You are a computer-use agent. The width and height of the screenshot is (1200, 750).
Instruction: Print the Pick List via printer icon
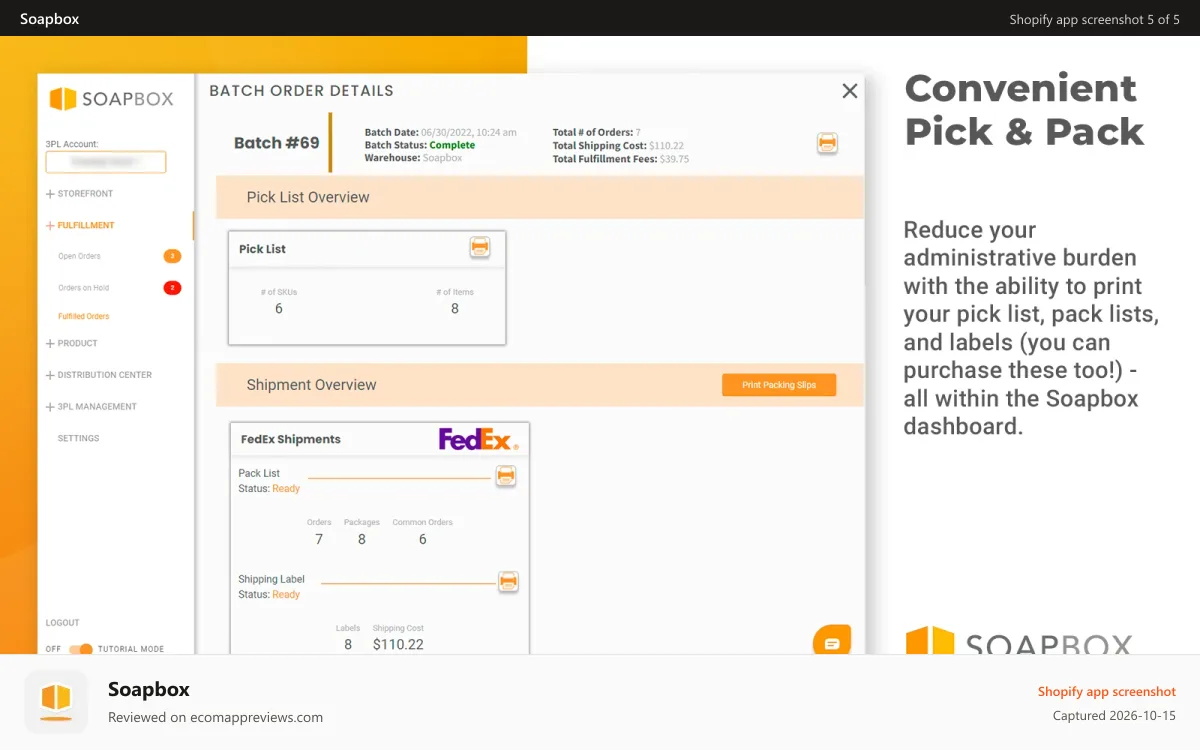[480, 247]
